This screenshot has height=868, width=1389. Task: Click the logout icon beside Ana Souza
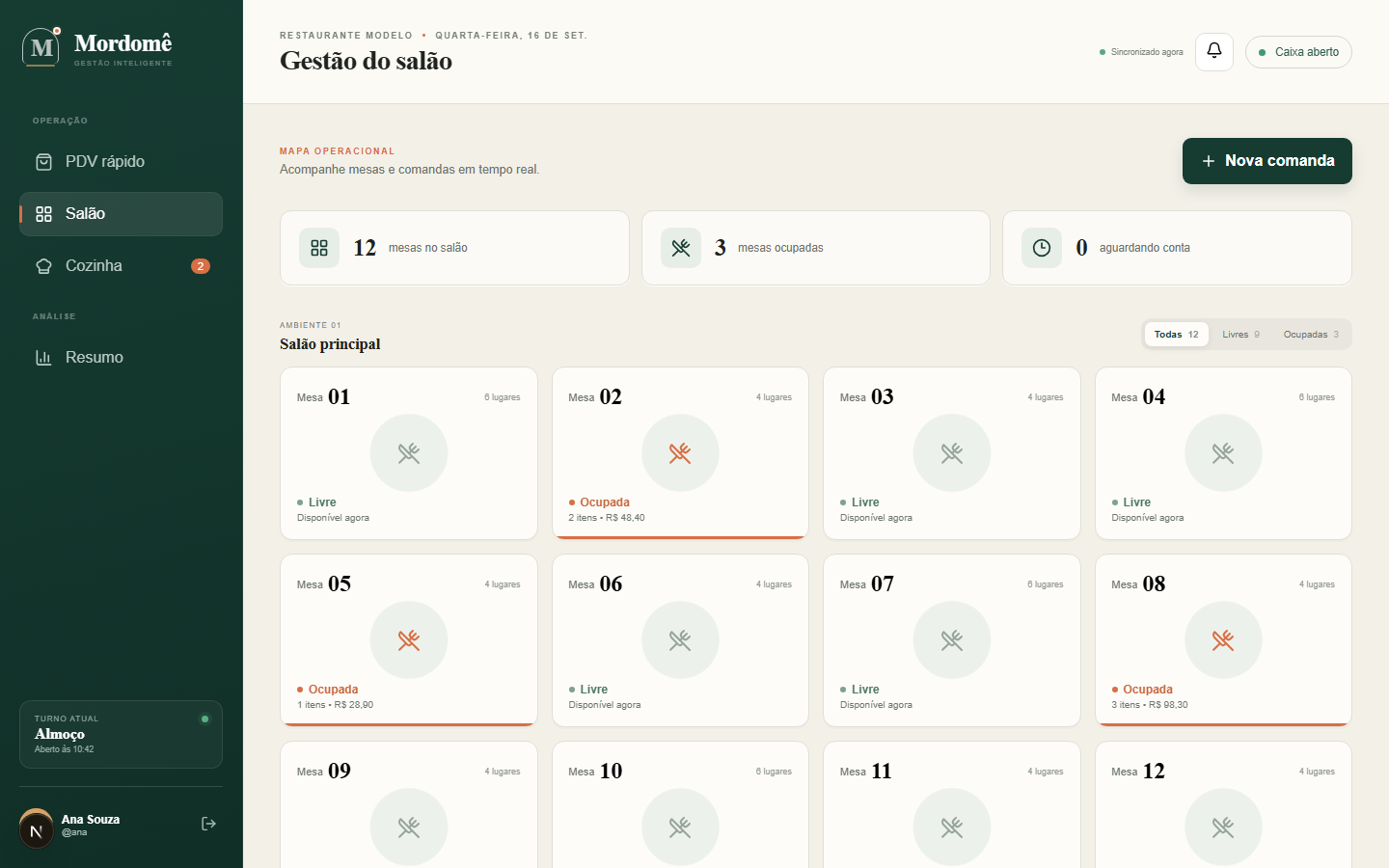point(208,824)
